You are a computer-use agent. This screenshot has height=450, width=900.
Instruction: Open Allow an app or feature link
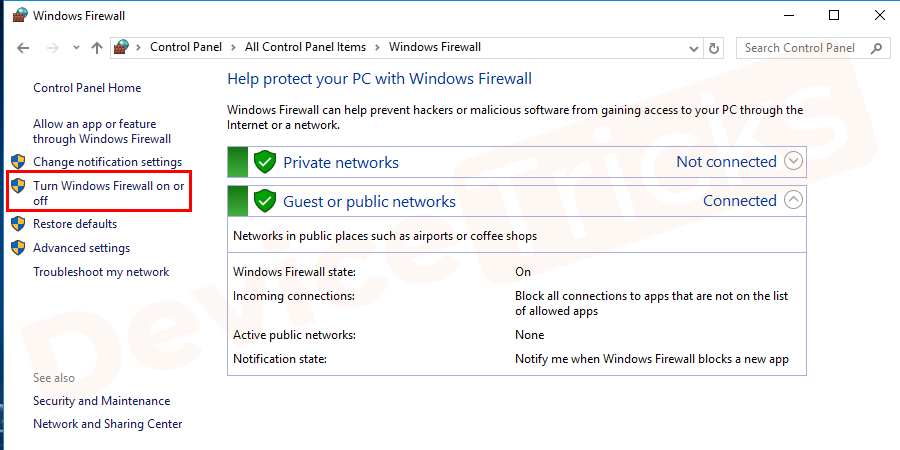[102, 131]
